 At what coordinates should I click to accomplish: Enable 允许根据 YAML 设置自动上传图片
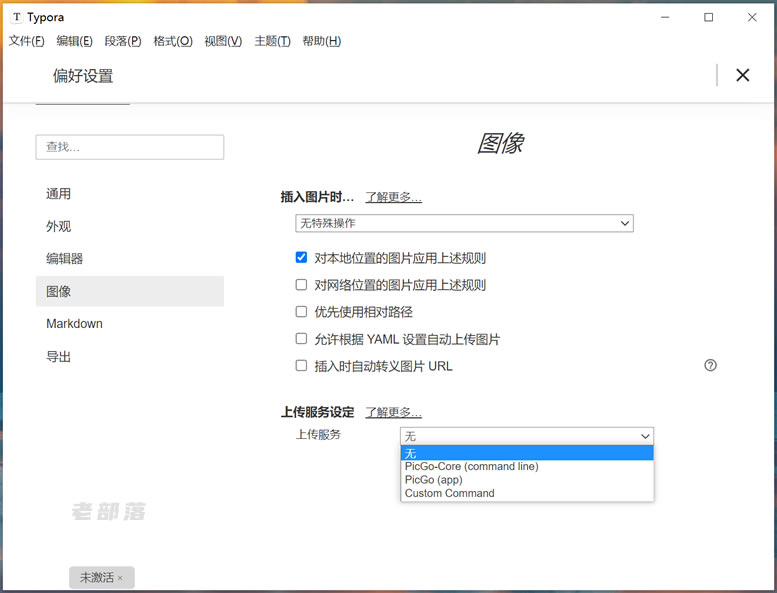tap(301, 339)
